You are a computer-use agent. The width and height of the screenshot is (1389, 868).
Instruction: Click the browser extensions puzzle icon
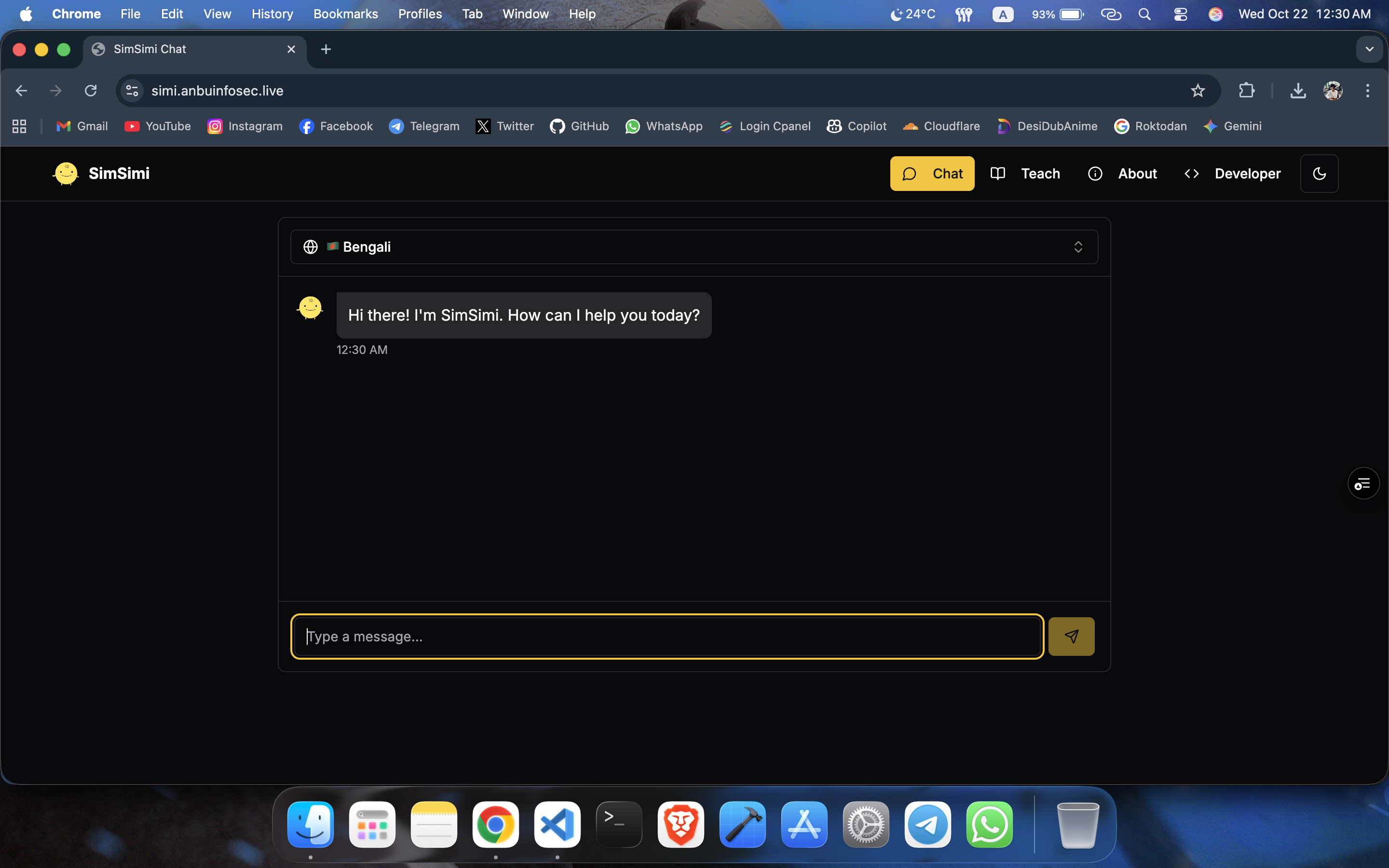point(1247,90)
